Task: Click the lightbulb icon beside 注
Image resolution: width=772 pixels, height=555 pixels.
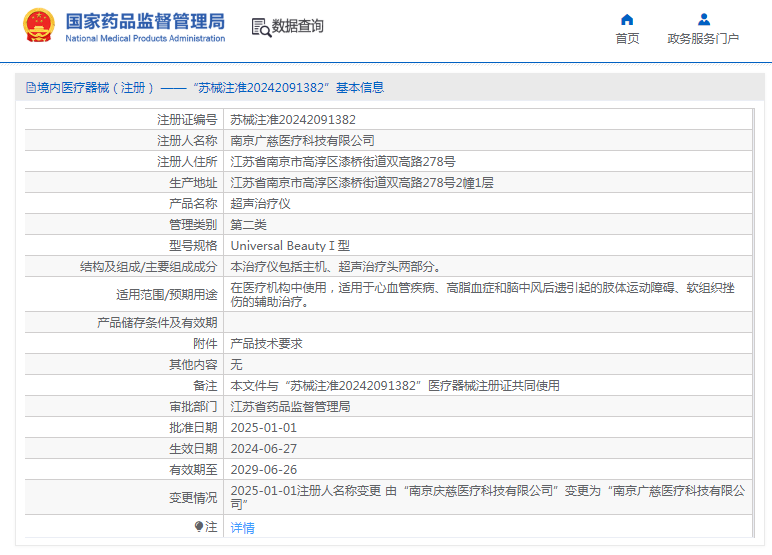Action: tap(199, 527)
